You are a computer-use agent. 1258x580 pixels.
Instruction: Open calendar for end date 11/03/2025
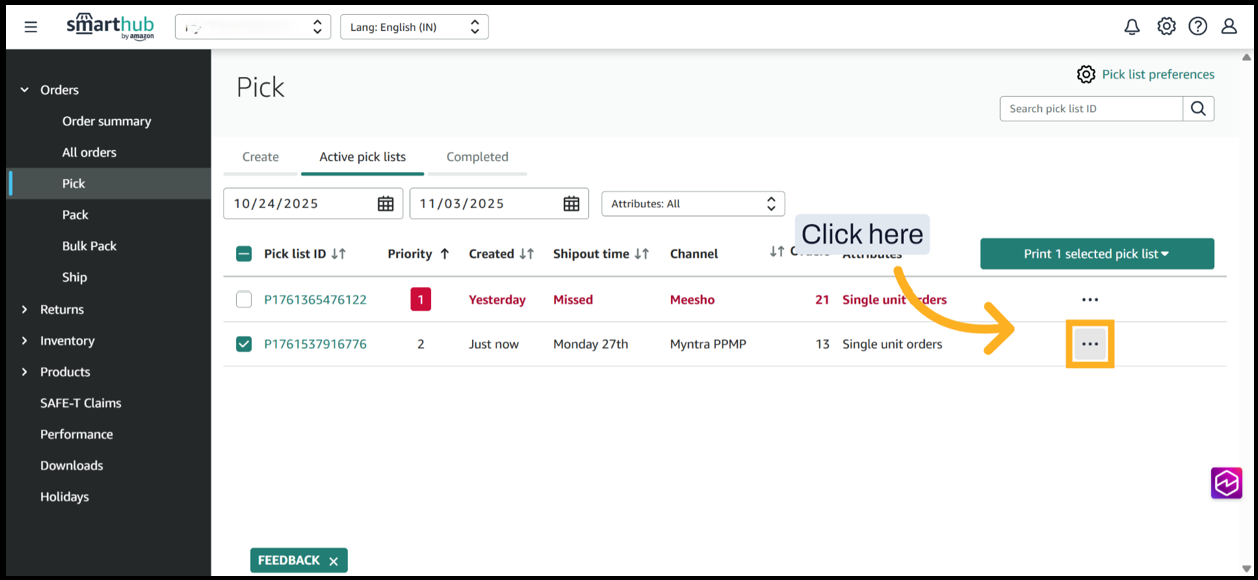(x=571, y=204)
